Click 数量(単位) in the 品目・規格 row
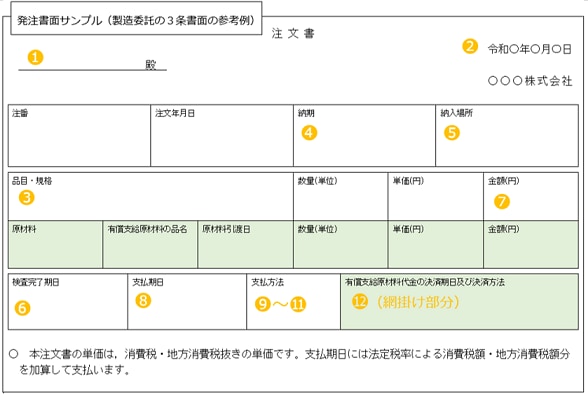This screenshot has height=395, width=588. coord(317,181)
